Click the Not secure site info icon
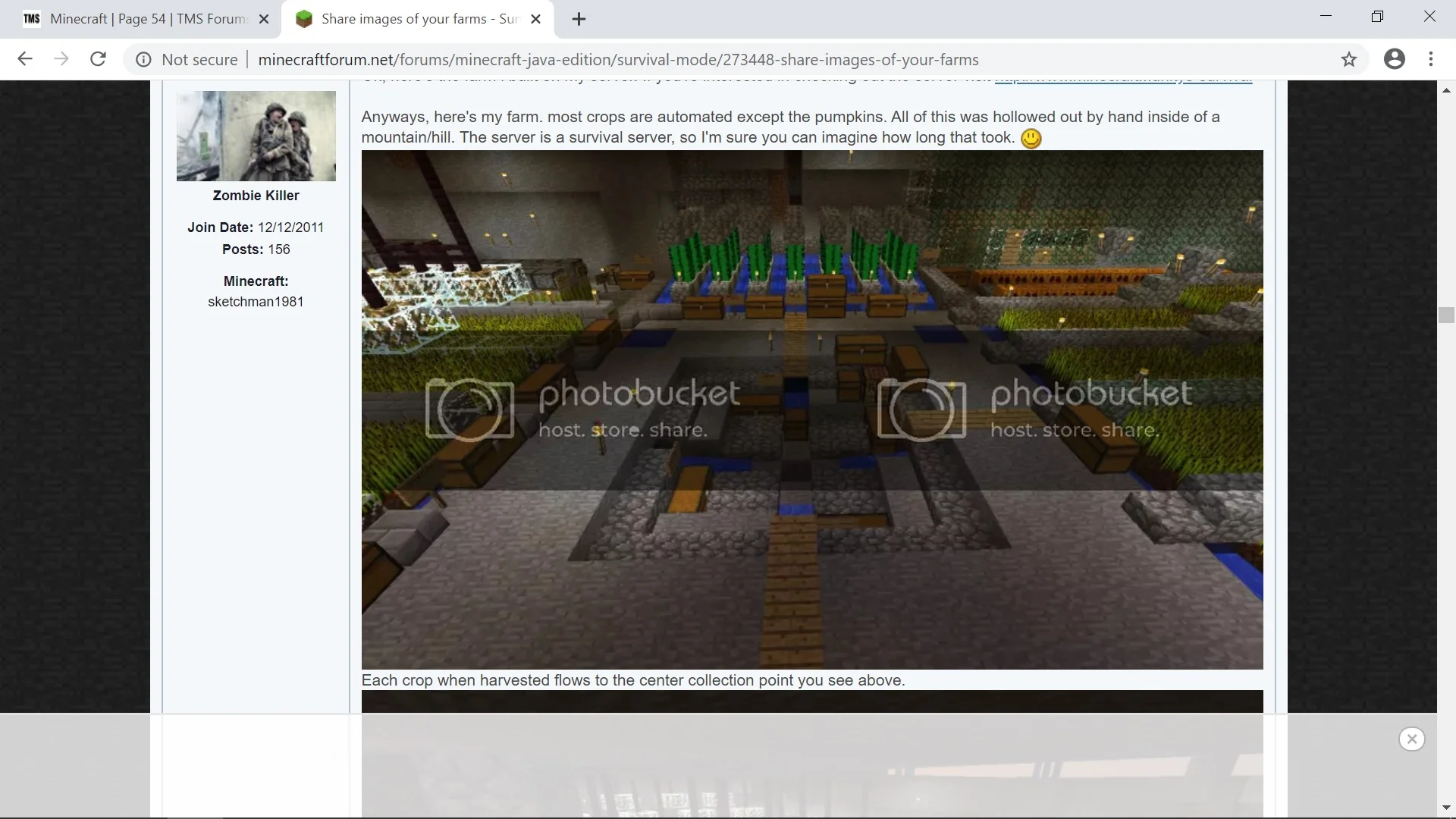The image size is (1456, 819). coord(143,59)
